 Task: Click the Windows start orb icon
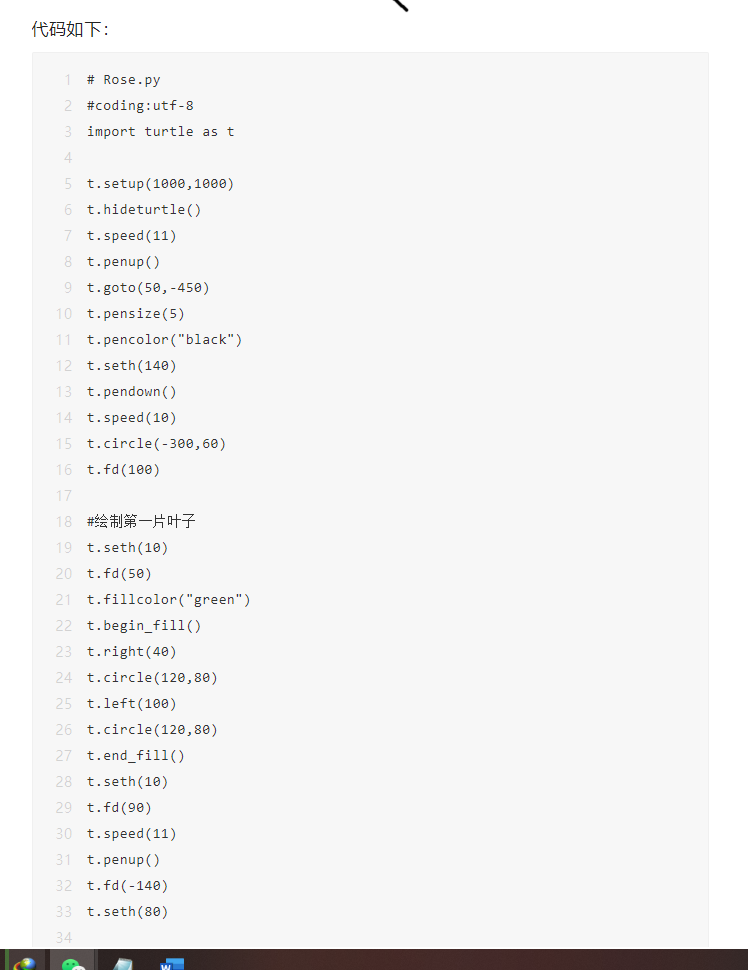[x=24, y=962]
